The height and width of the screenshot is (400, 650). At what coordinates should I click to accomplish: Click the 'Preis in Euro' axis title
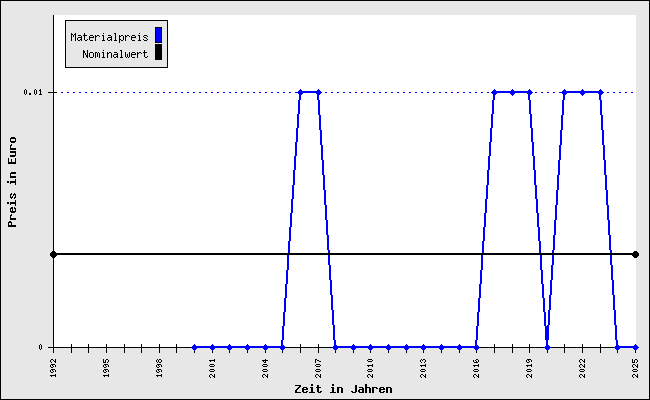click(12, 182)
